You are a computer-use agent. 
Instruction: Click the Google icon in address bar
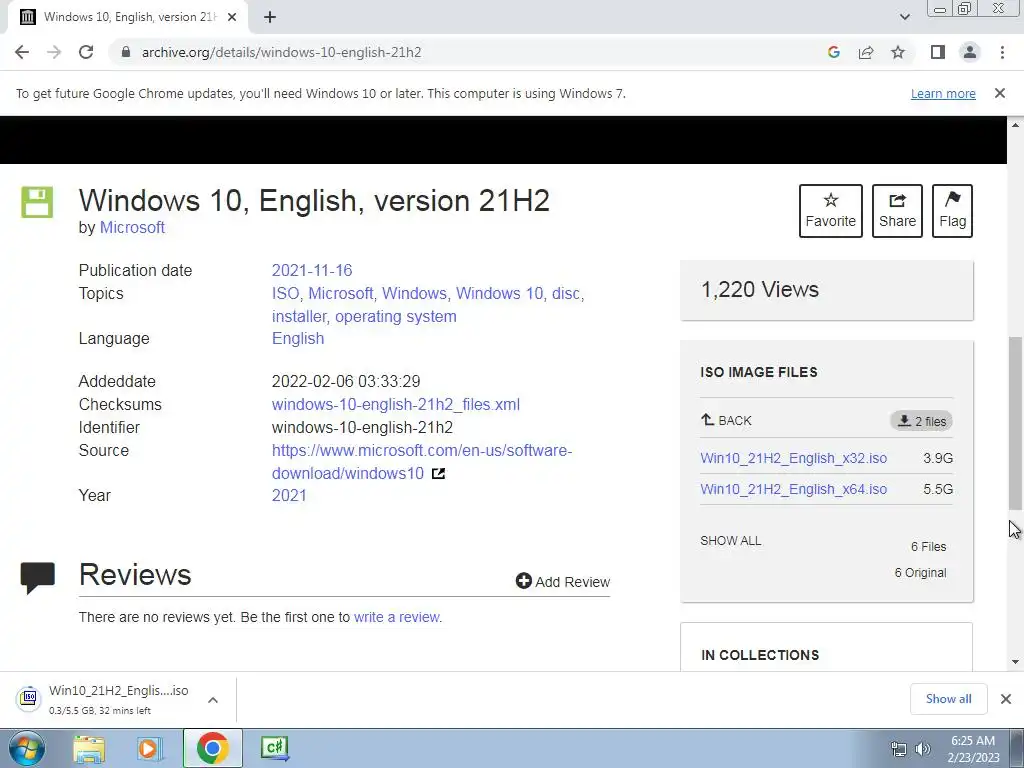[833, 52]
